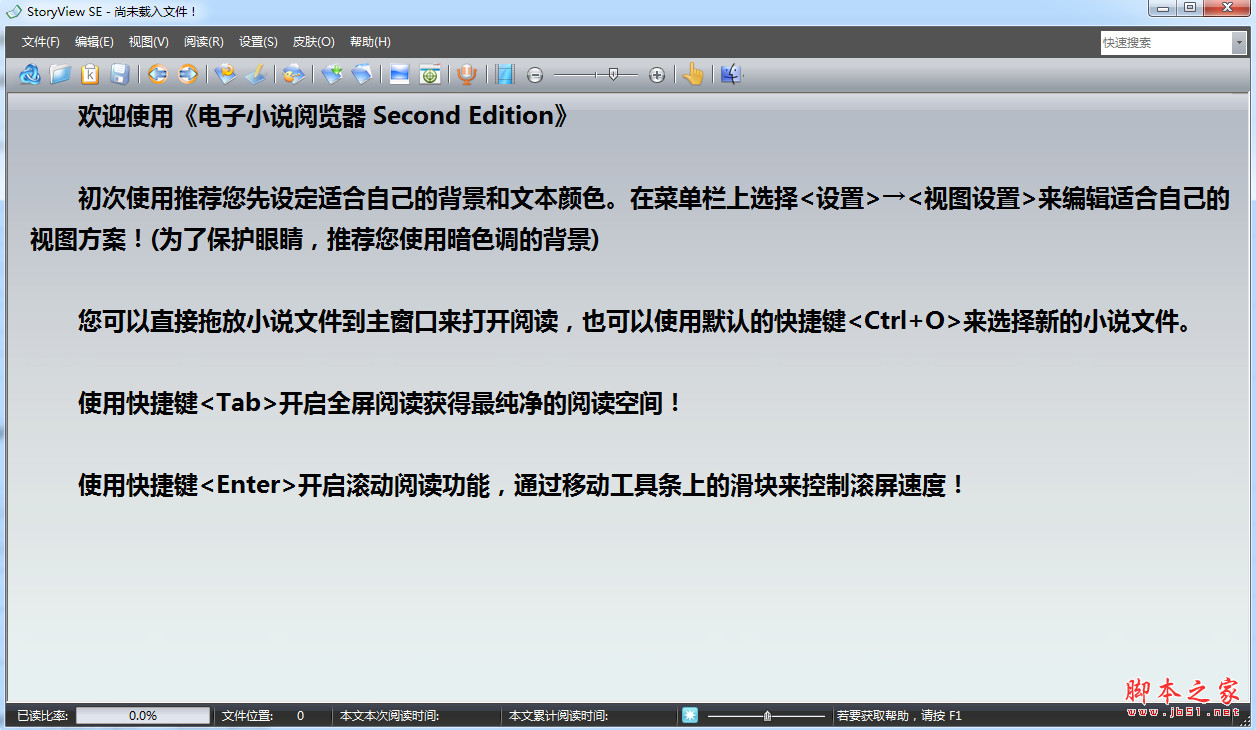Image resolution: width=1256 pixels, height=730 pixels.
Task: Click the floppy disk save icon
Action: click(x=119, y=74)
